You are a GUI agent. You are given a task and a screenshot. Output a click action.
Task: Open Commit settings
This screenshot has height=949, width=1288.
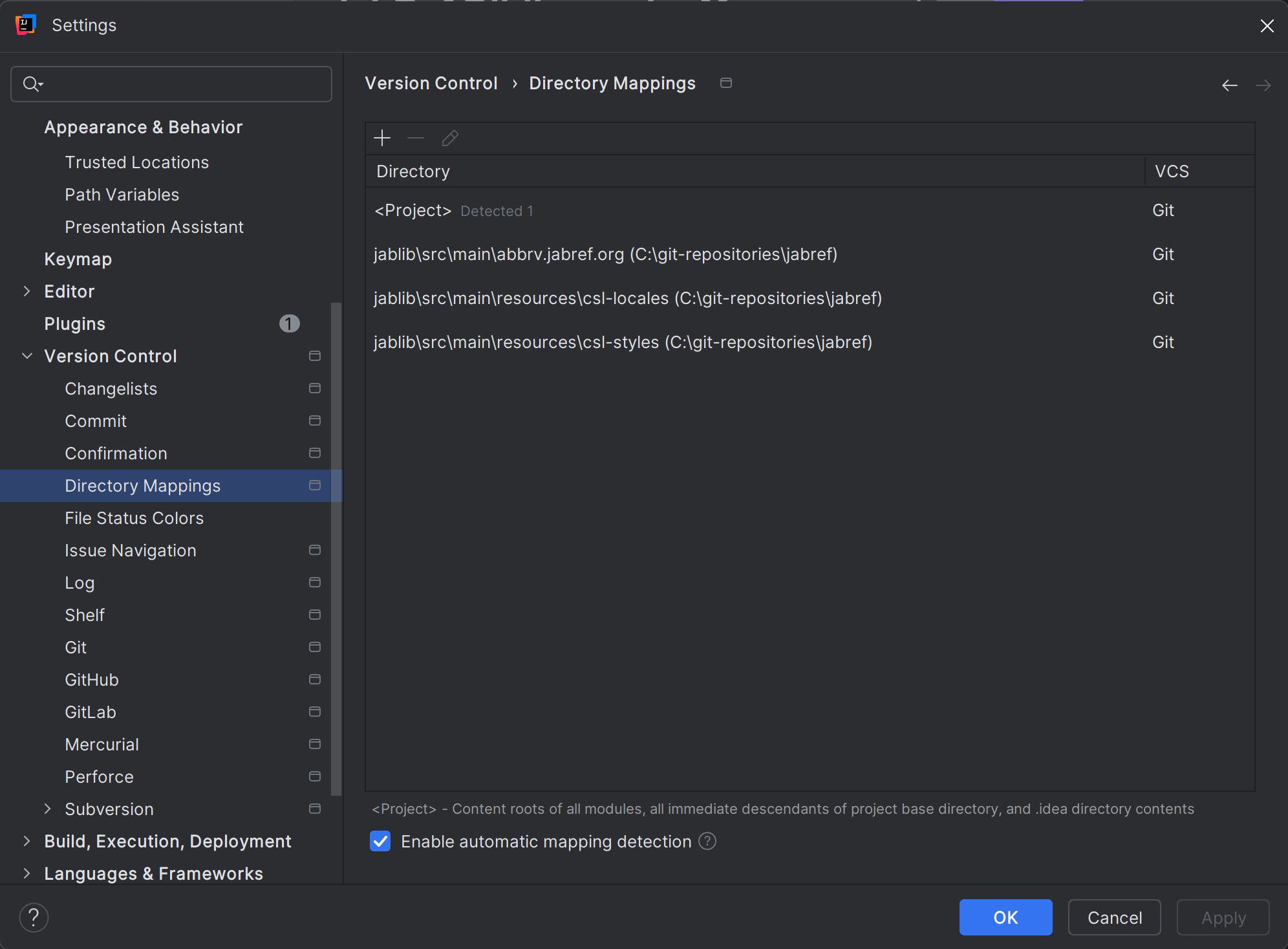click(96, 421)
